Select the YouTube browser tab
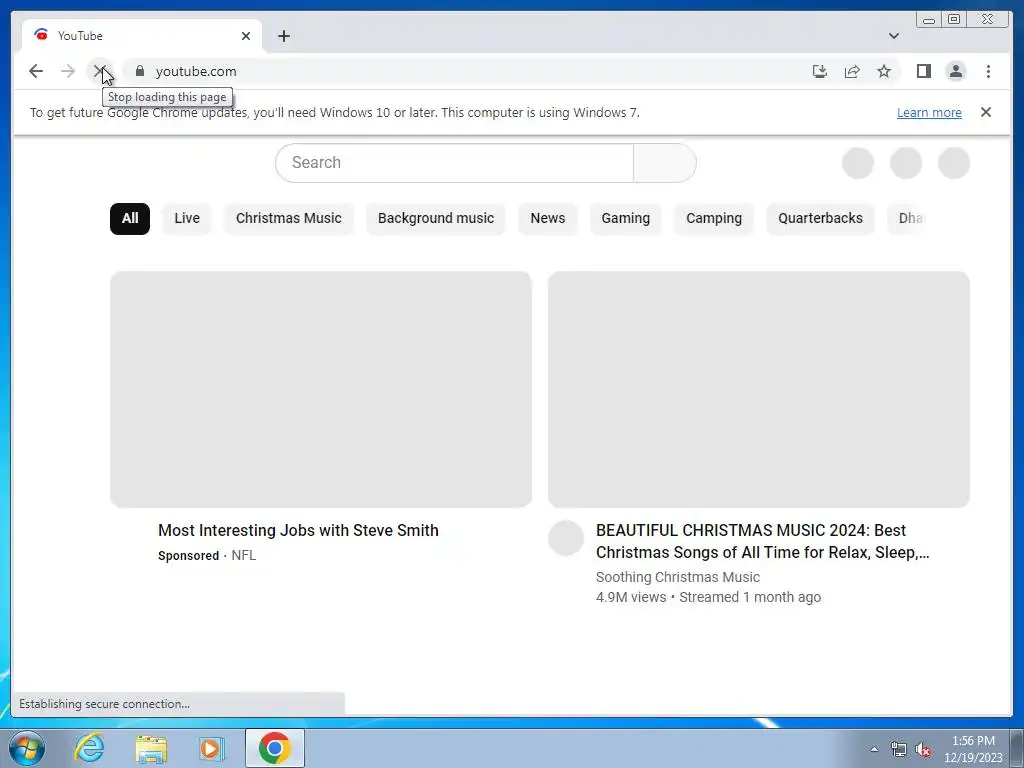 click(142, 36)
